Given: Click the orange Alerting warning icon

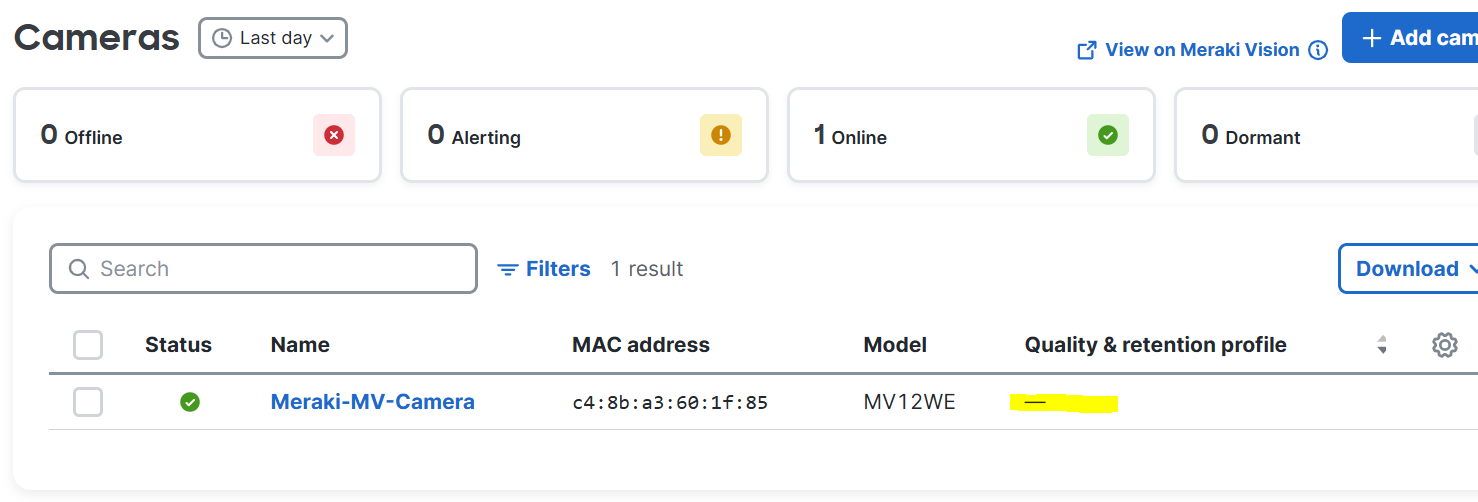Looking at the screenshot, I should (x=721, y=135).
